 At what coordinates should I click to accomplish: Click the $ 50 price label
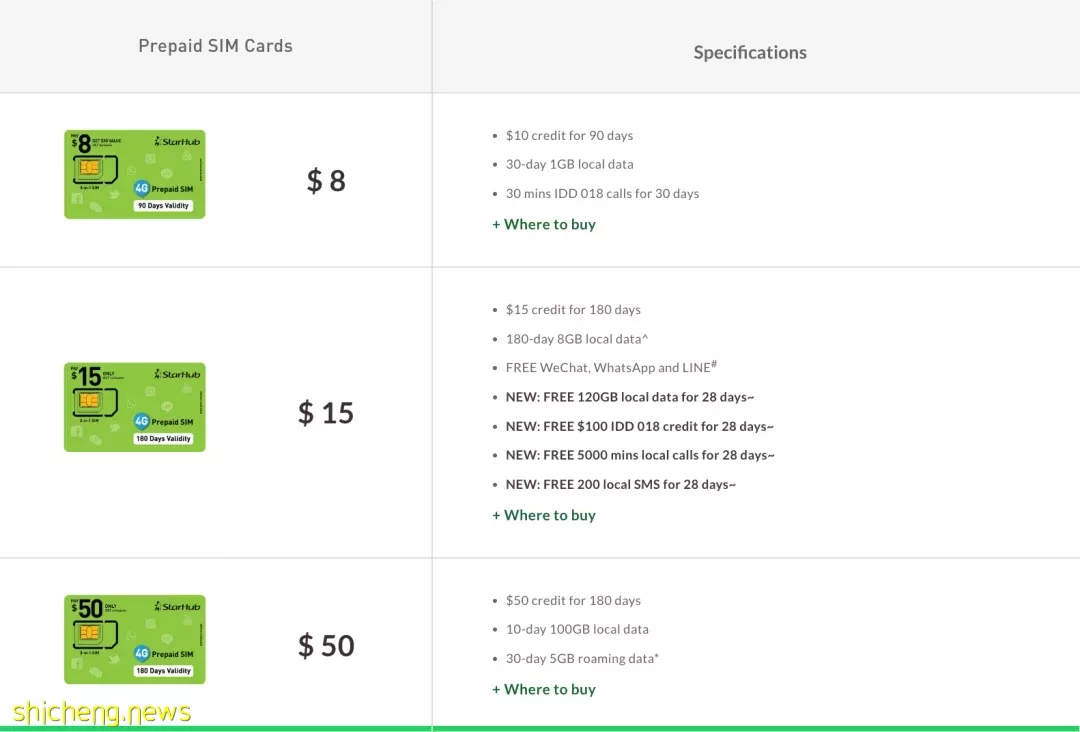pyautogui.click(x=326, y=645)
